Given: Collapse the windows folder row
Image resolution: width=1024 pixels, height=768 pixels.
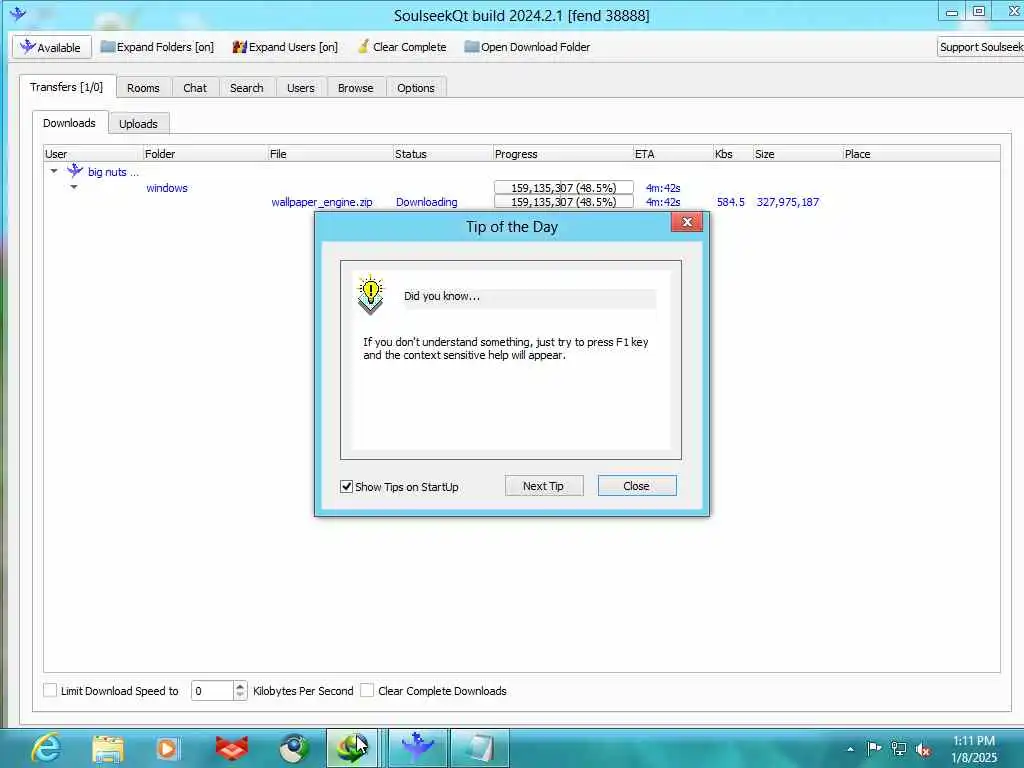Looking at the screenshot, I should [74, 187].
